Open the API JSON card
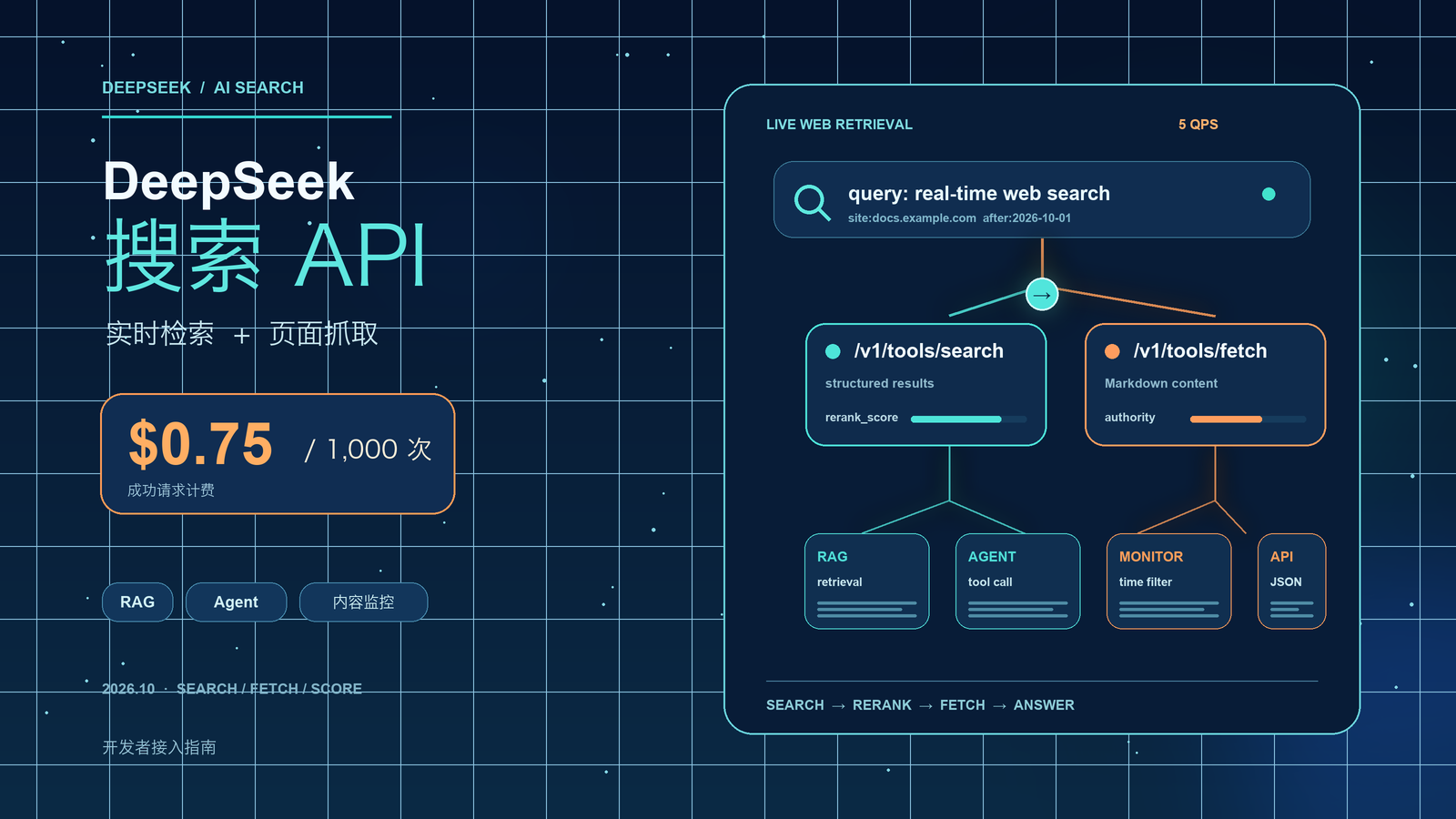 [1291, 581]
